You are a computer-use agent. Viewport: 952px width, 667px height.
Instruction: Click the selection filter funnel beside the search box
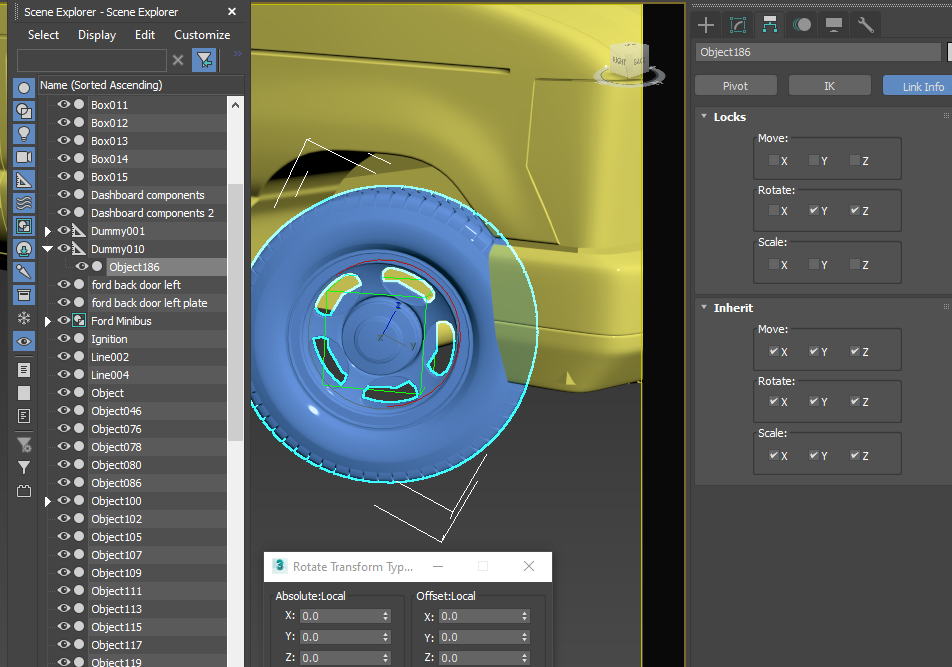pyautogui.click(x=204, y=60)
